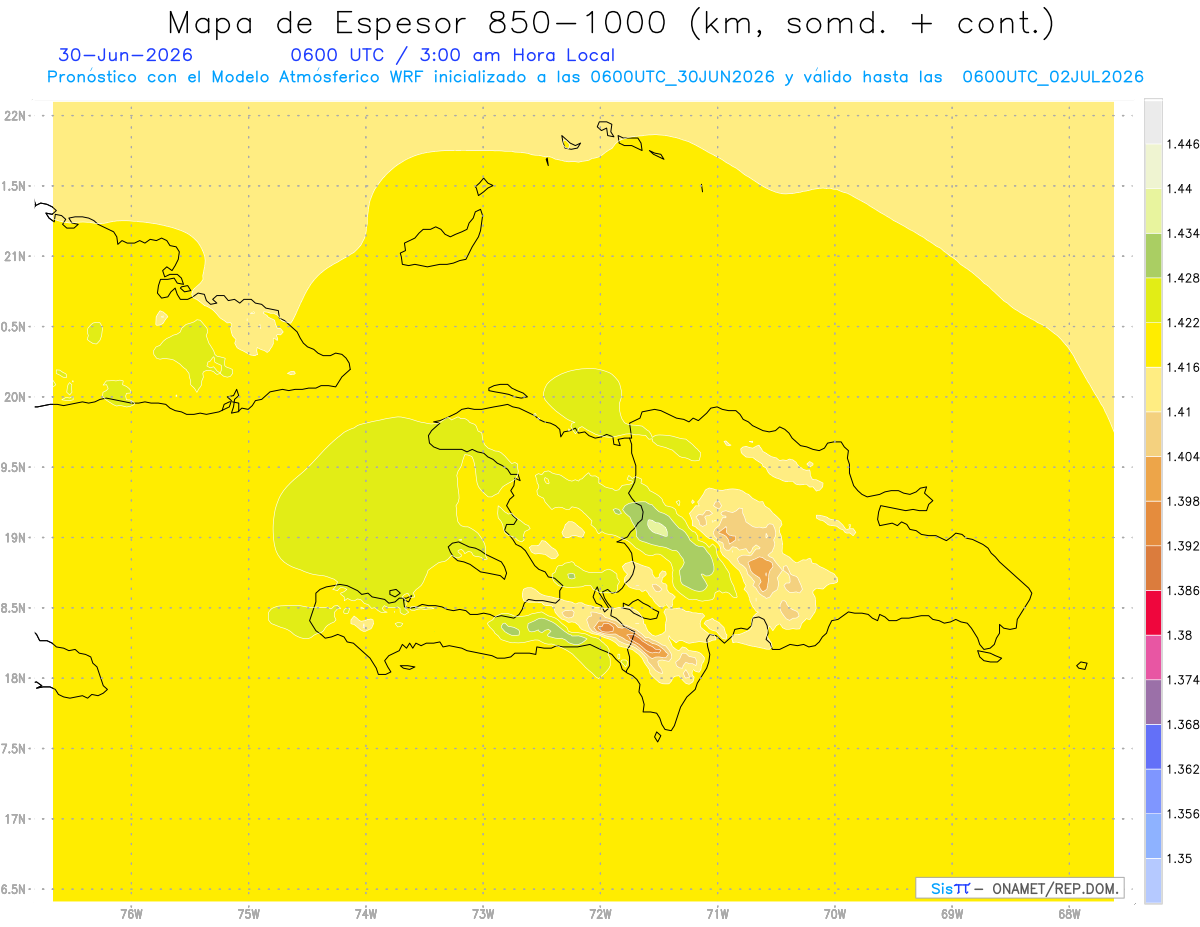The height and width of the screenshot is (927, 1200).
Task: Pick the green band between 1.428 and 1.434
Action: (x=1153, y=255)
